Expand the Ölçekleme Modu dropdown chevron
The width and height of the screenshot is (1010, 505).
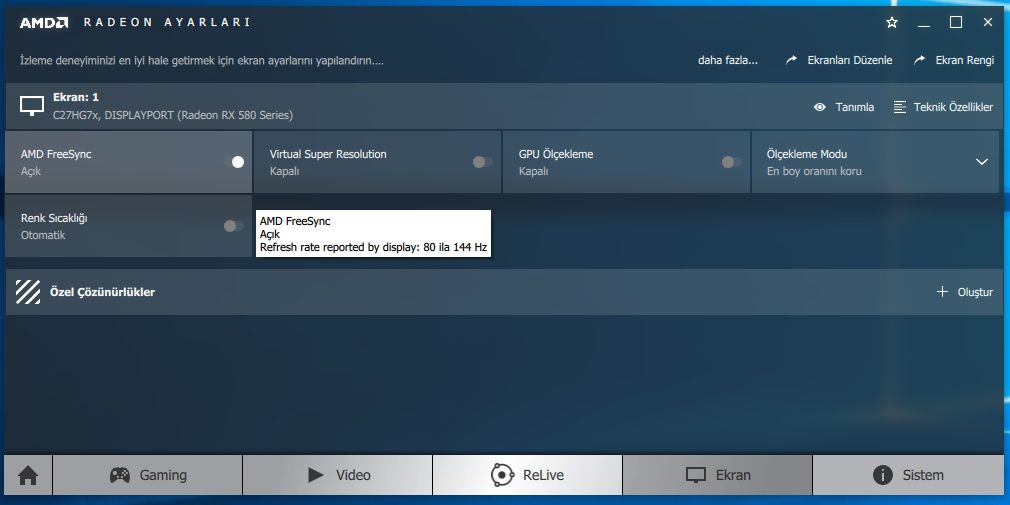pos(982,162)
